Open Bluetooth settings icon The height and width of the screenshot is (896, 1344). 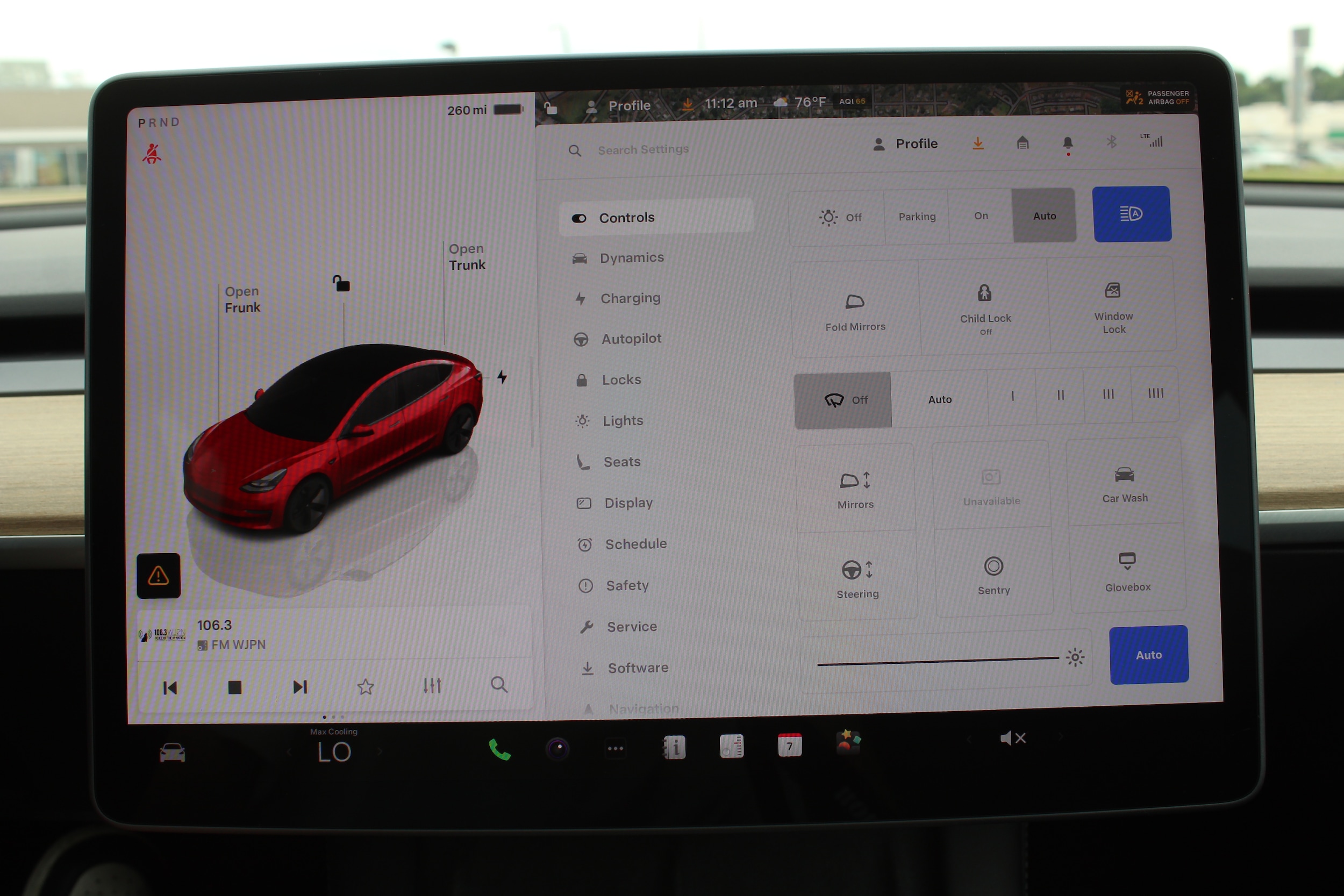pos(1111,142)
